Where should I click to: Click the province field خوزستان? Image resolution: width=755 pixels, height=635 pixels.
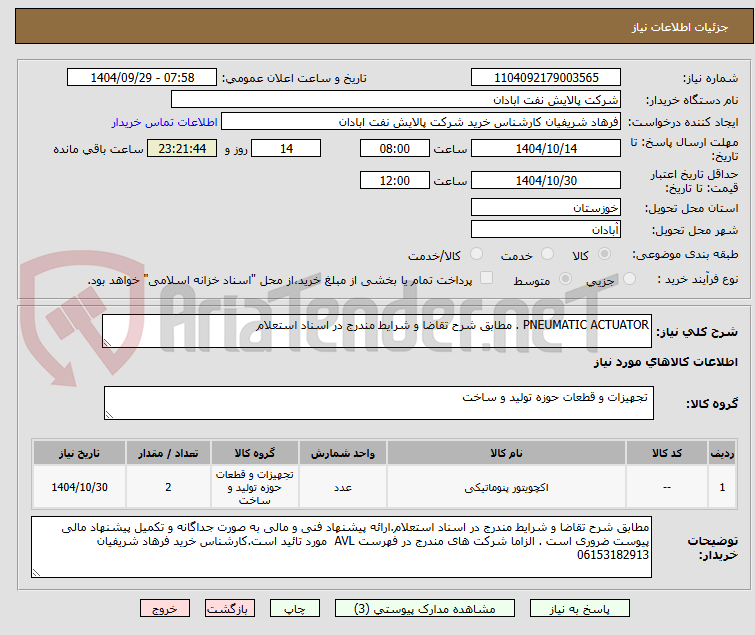click(546, 207)
